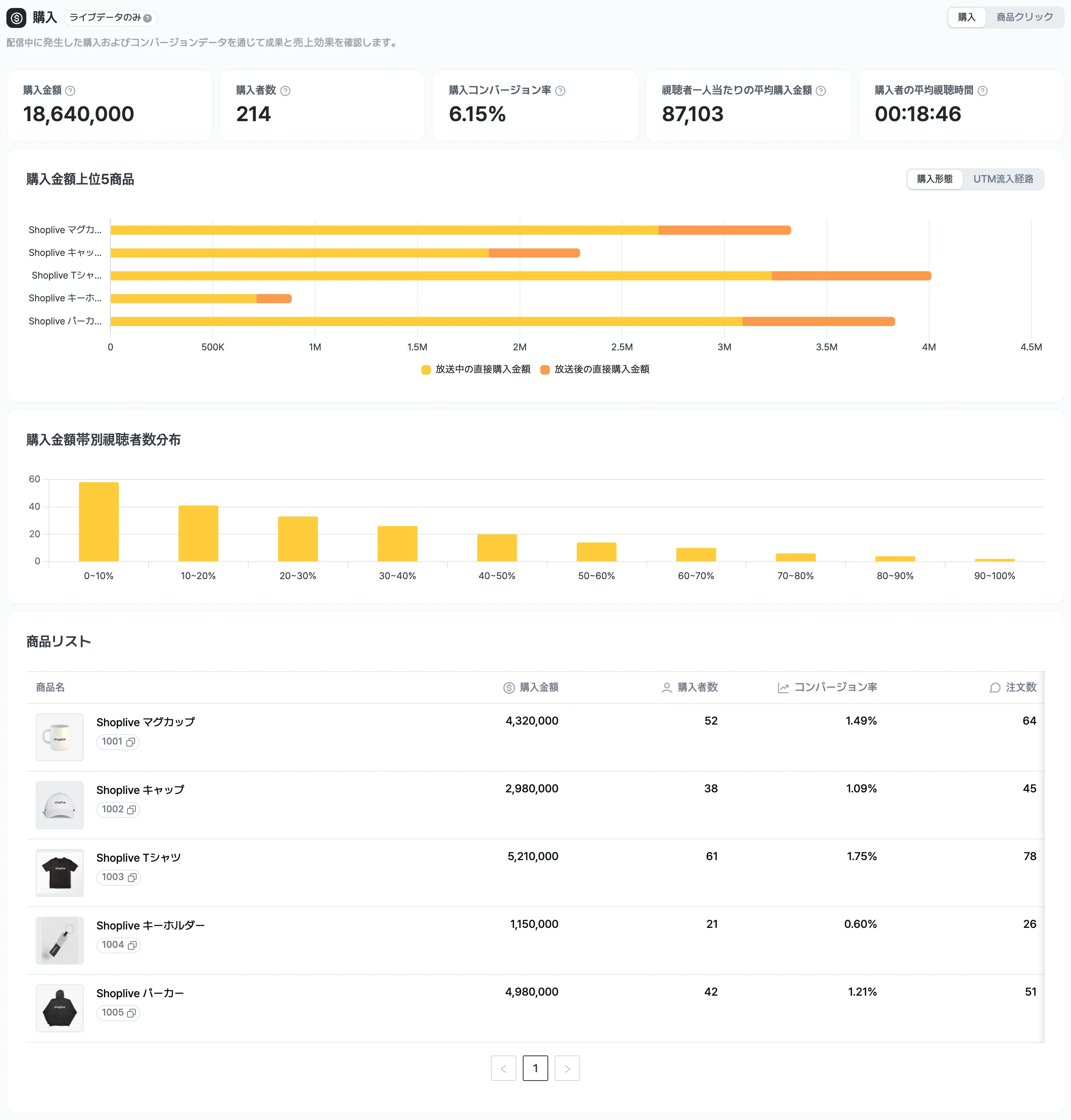The height and width of the screenshot is (1120, 1071).
Task: Switch chart to UTM流入経路
Action: click(1003, 179)
